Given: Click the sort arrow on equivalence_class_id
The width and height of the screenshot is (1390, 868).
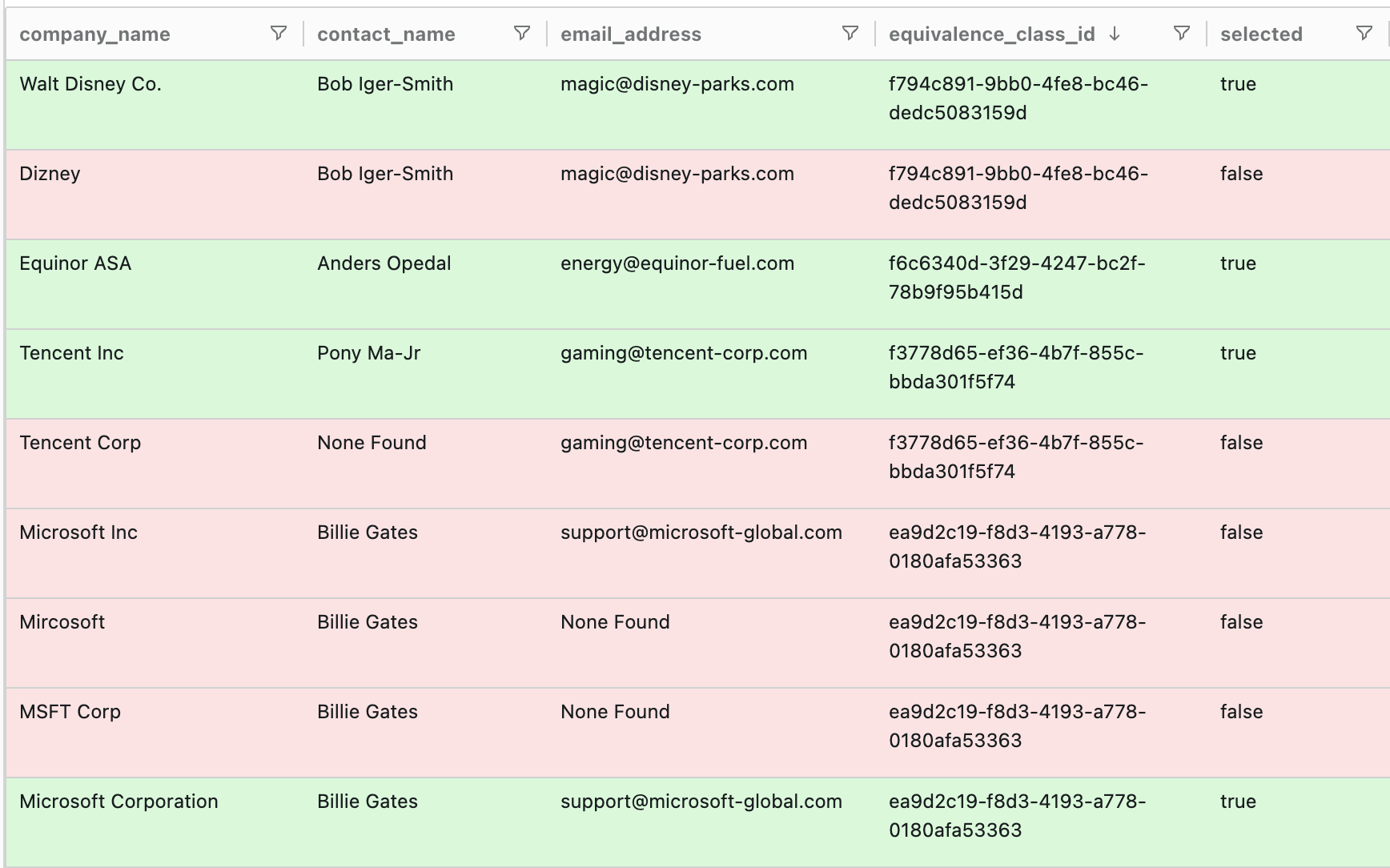Looking at the screenshot, I should [1115, 34].
